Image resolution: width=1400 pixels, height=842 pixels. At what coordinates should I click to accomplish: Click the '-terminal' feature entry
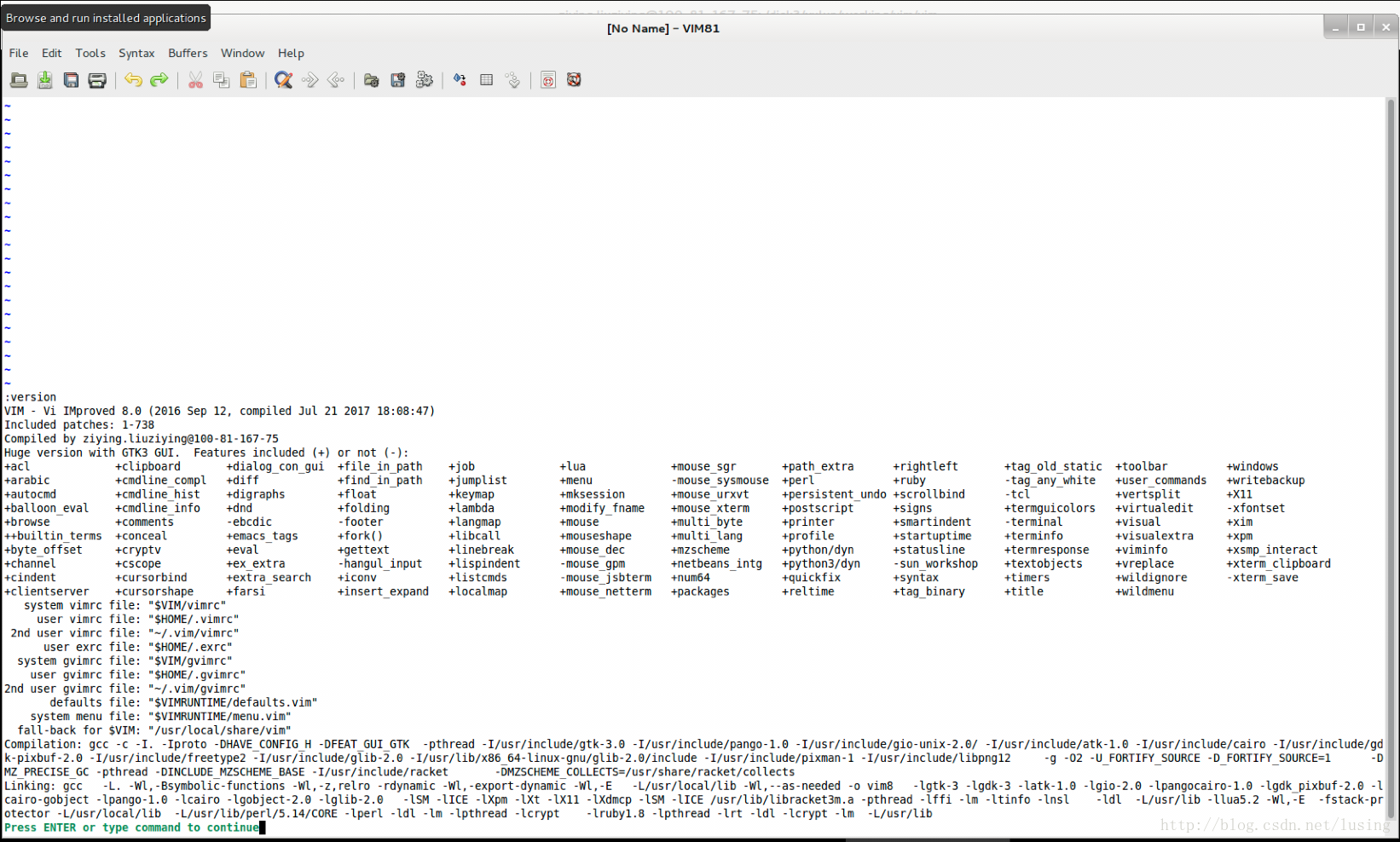coord(1033,522)
